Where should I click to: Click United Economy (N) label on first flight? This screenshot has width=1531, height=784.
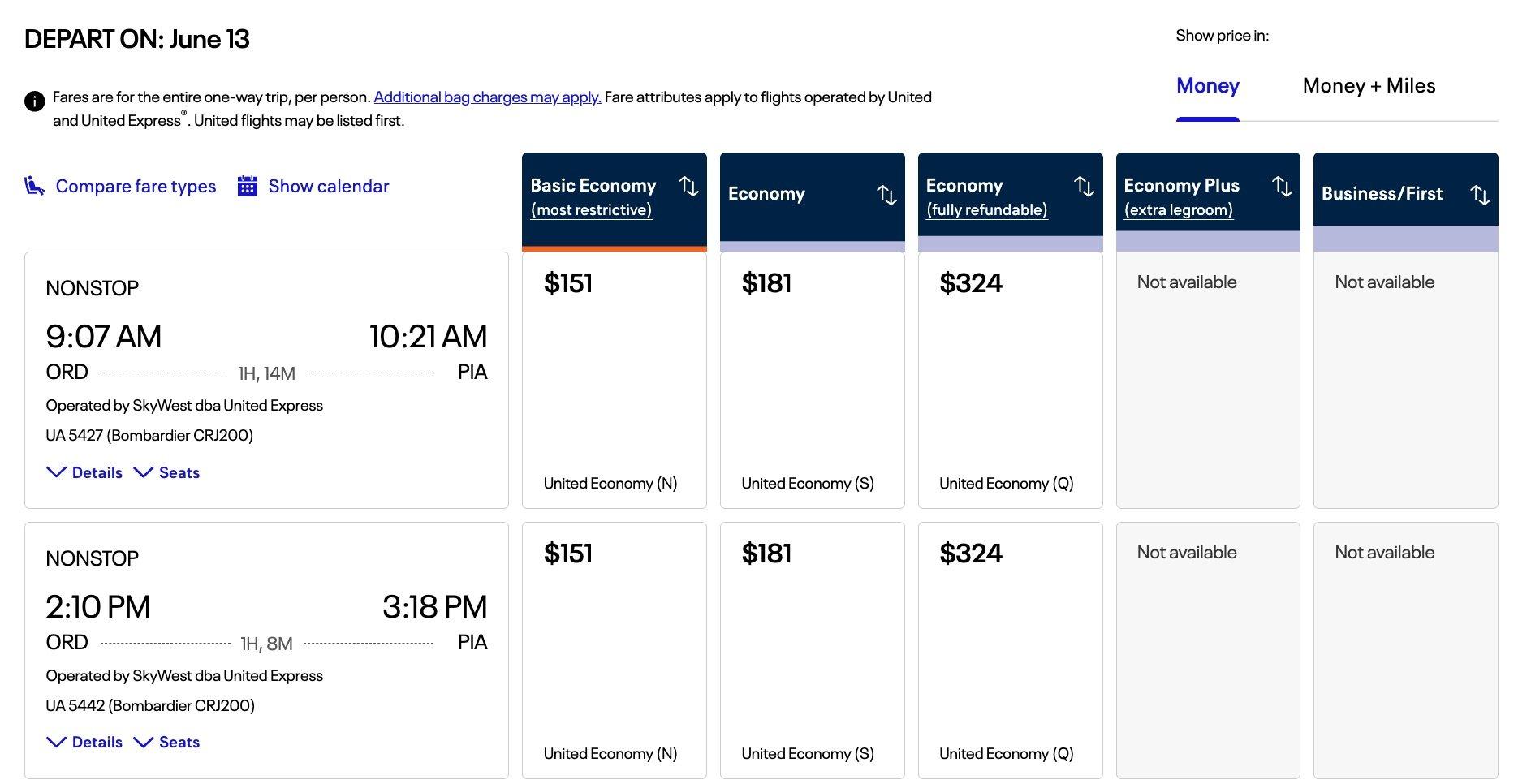610,483
